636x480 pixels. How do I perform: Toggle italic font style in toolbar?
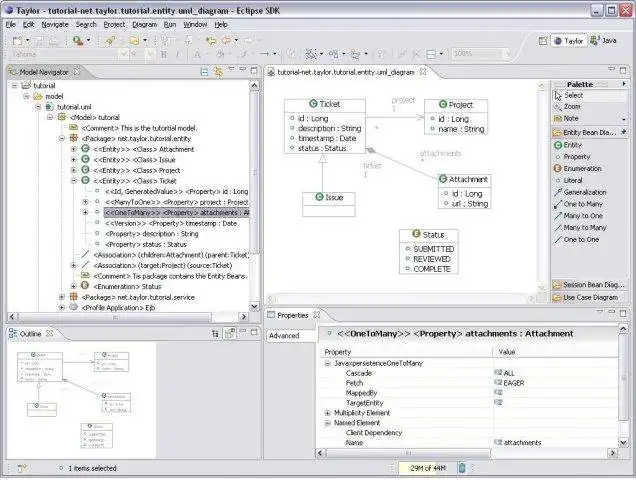click(177, 54)
